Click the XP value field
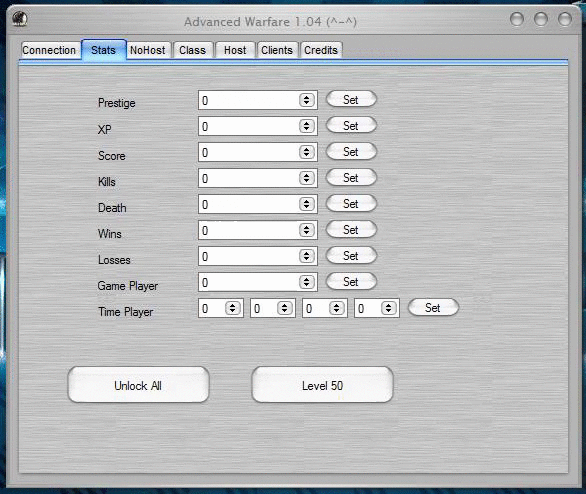Image resolution: width=586 pixels, height=494 pixels. pos(258,126)
